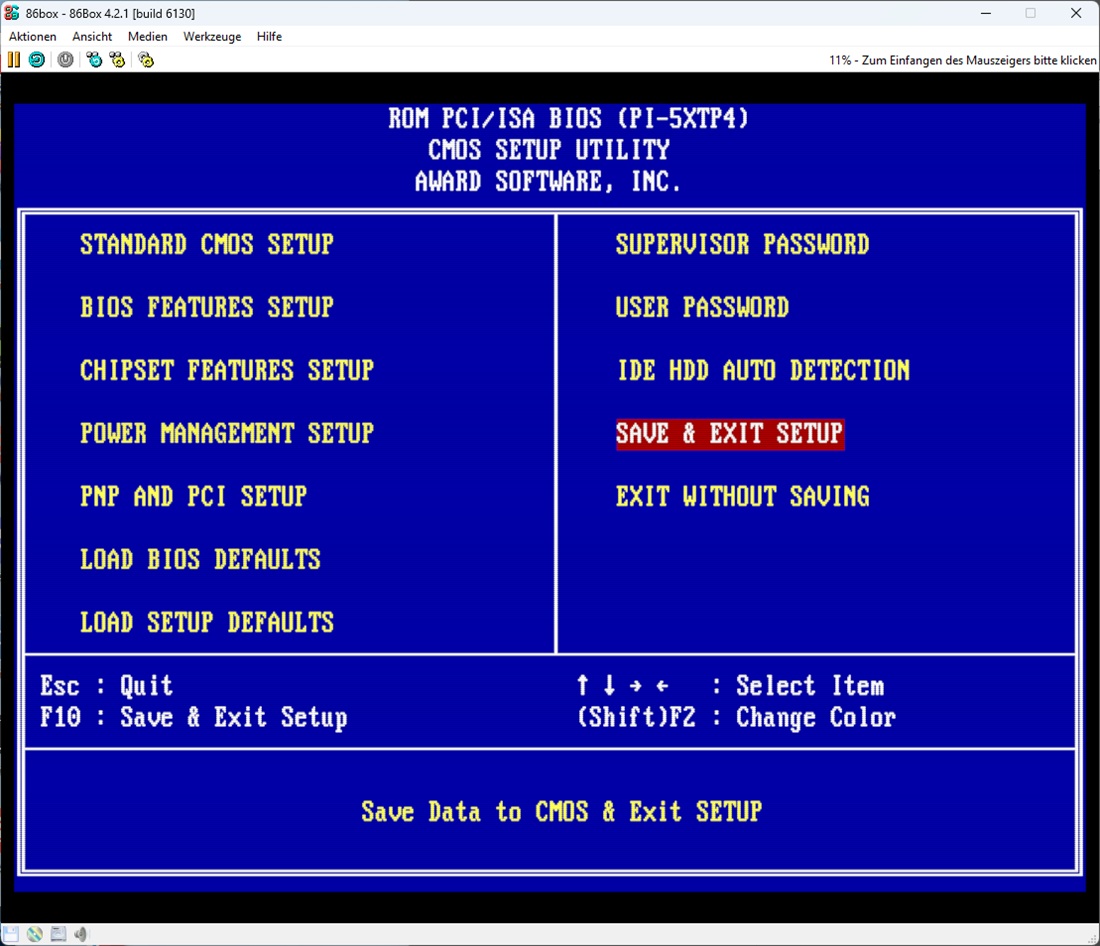Pause the emulation with the pause icon
The image size is (1100, 946).
pyautogui.click(x=13, y=60)
